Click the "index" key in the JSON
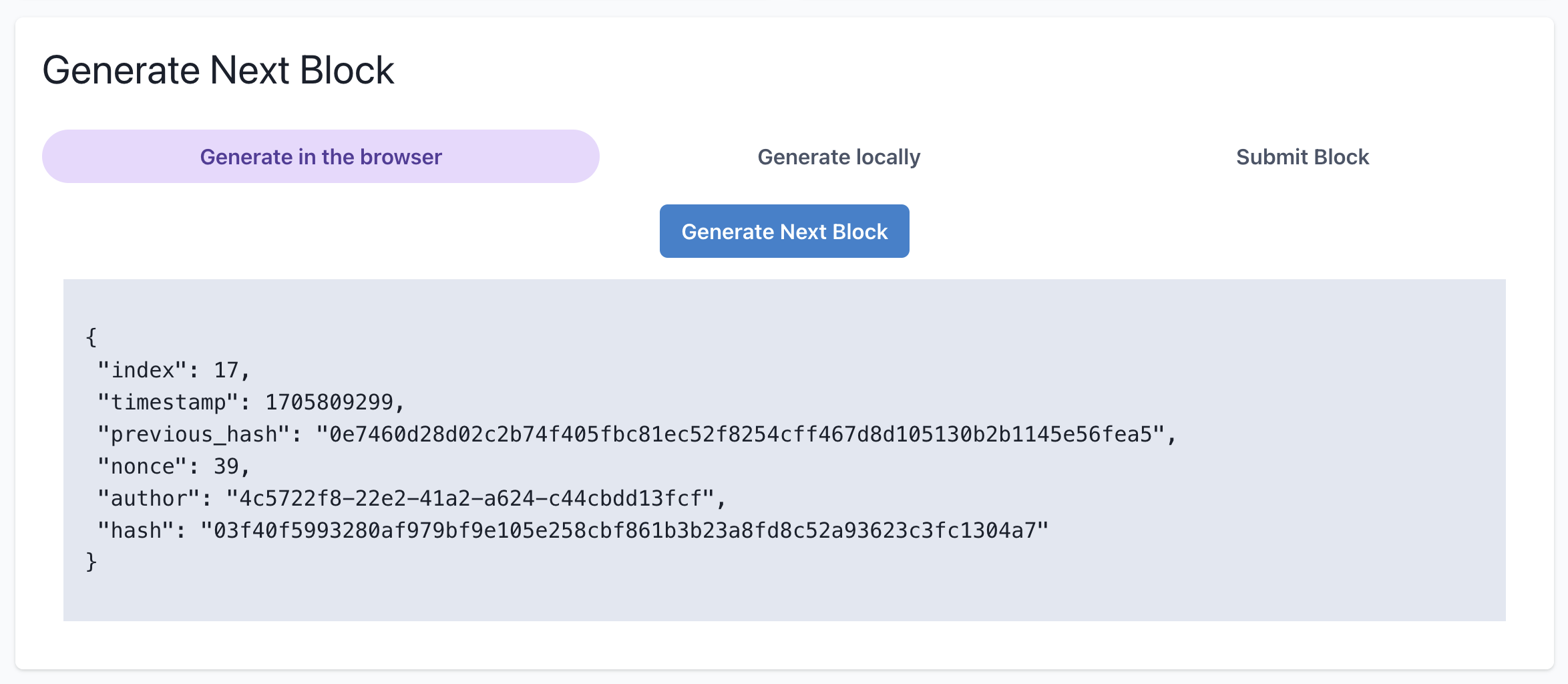Screen dimensions: 1568x684 [x=143, y=370]
